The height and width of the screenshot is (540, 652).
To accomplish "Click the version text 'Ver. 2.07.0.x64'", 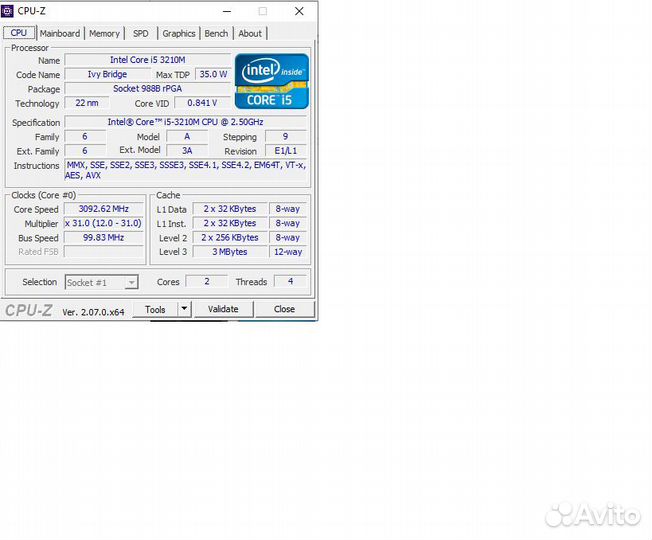I will 93,312.
